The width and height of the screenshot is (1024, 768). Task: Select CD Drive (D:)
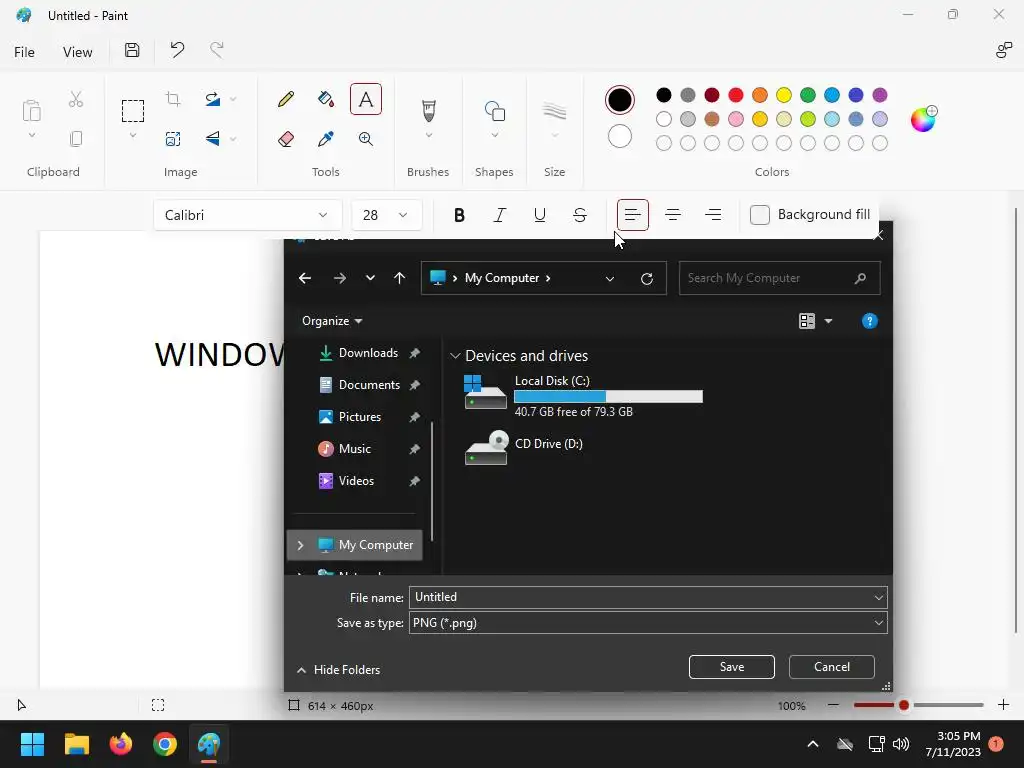tap(524, 448)
